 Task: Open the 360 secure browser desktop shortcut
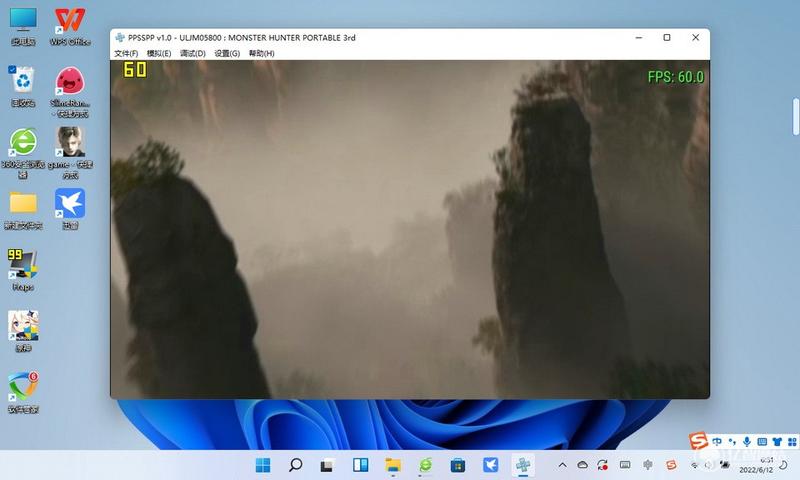[23, 153]
